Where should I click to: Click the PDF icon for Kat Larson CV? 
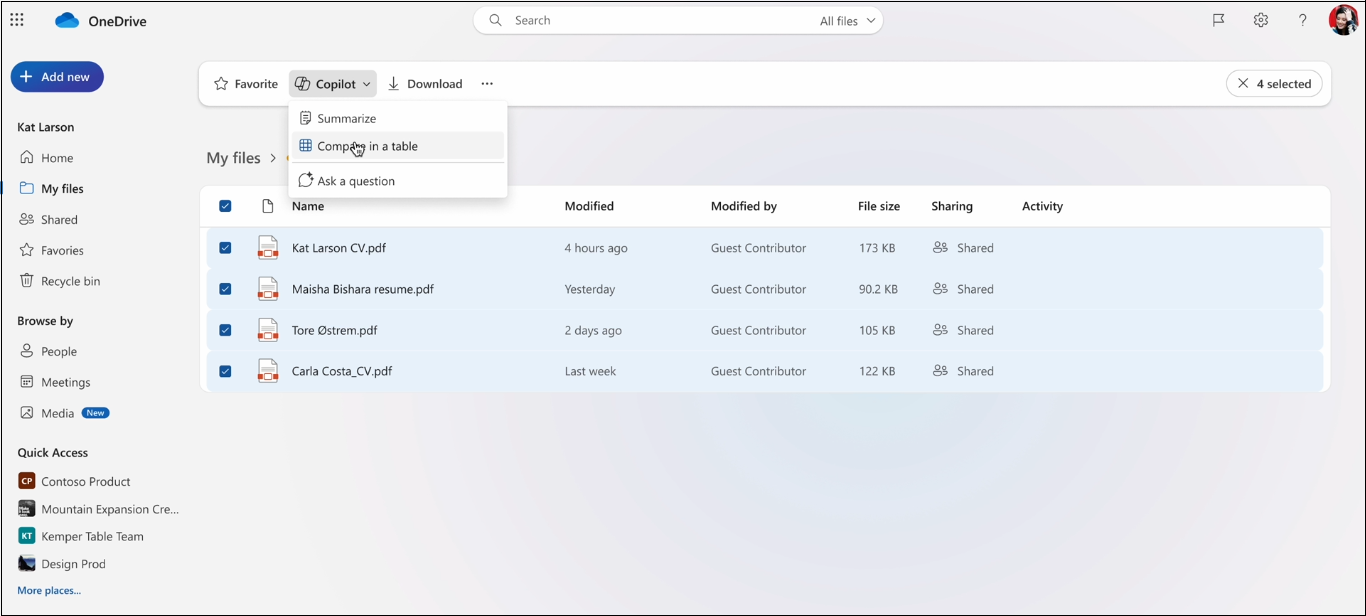(x=267, y=248)
